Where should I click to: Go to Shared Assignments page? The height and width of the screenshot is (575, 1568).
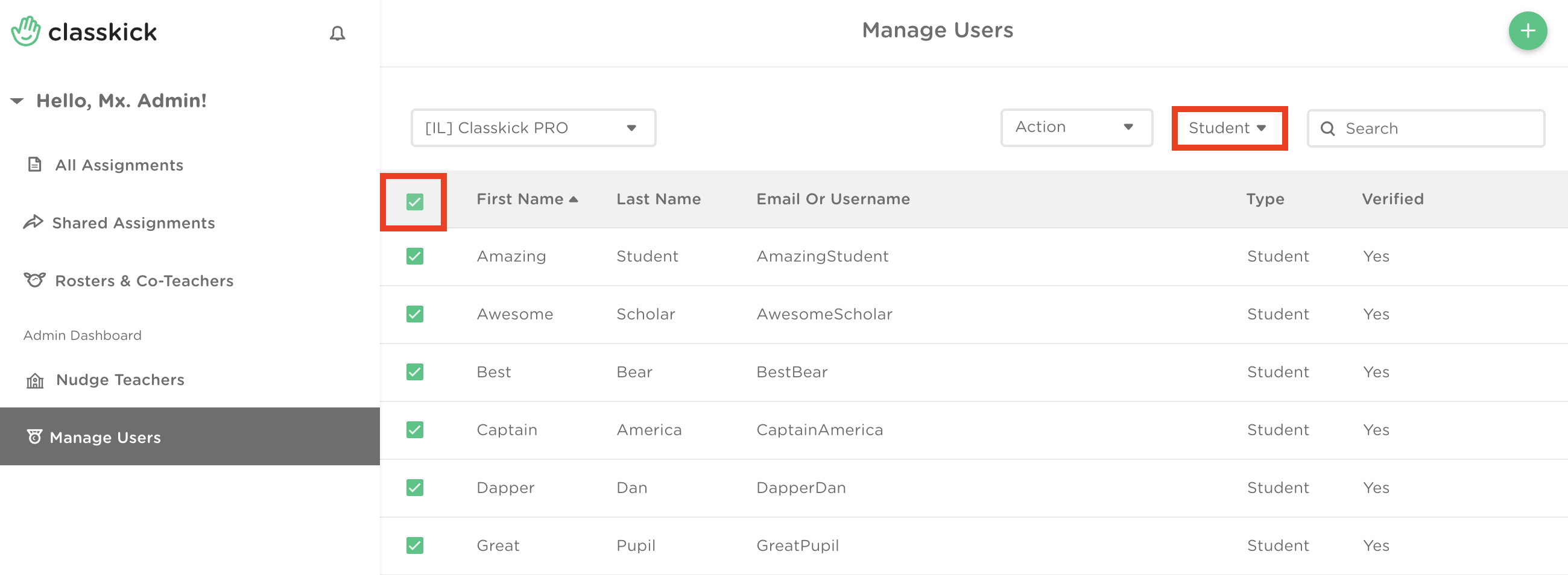coord(133,222)
